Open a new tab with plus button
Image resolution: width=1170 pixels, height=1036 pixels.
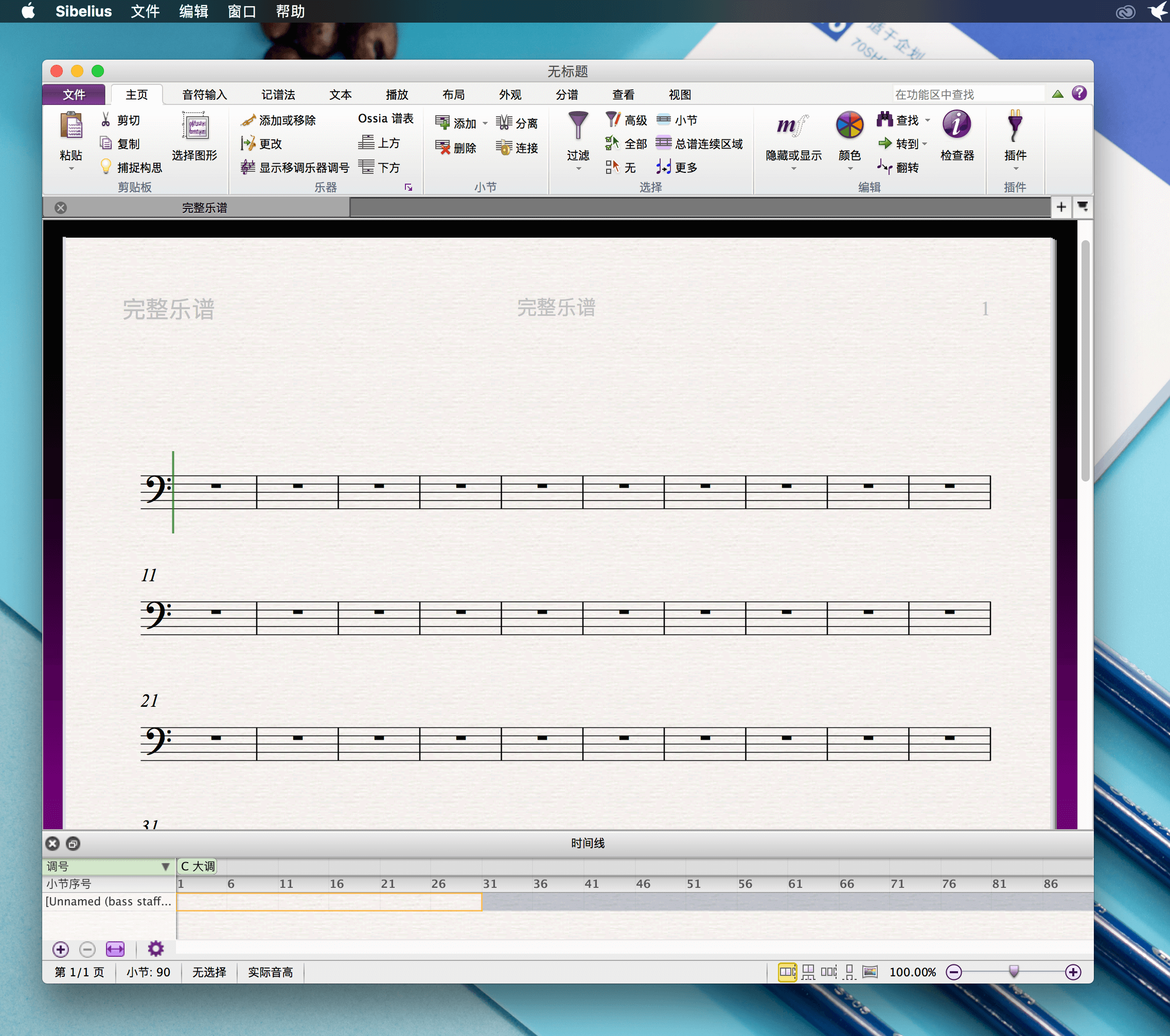1061,207
